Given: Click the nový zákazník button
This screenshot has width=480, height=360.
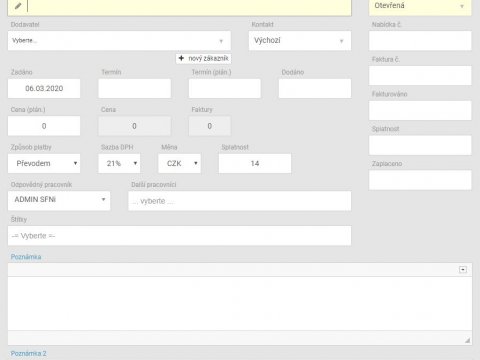Looking at the screenshot, I should coord(203,58).
